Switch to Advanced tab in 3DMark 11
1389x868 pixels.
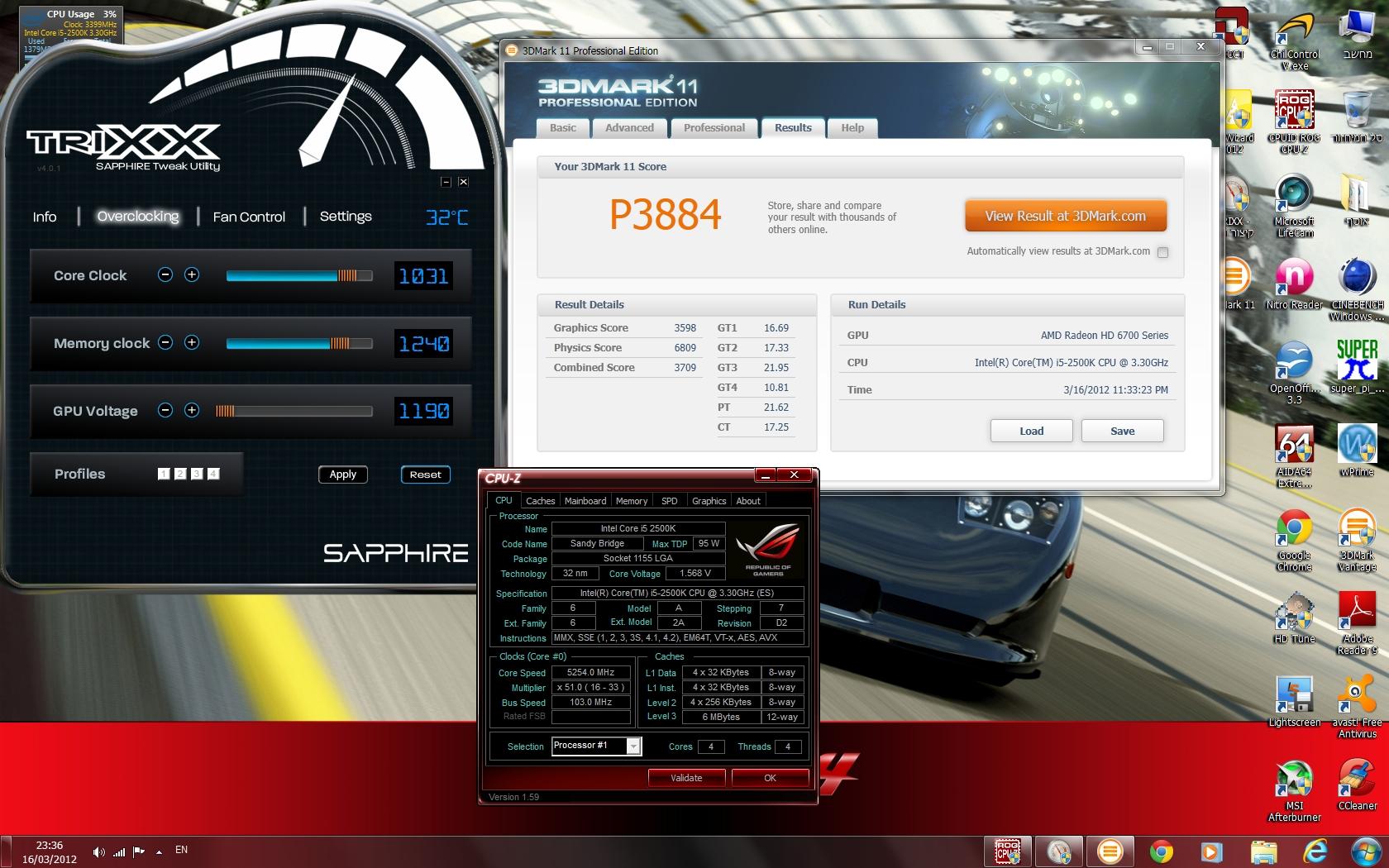(629, 128)
